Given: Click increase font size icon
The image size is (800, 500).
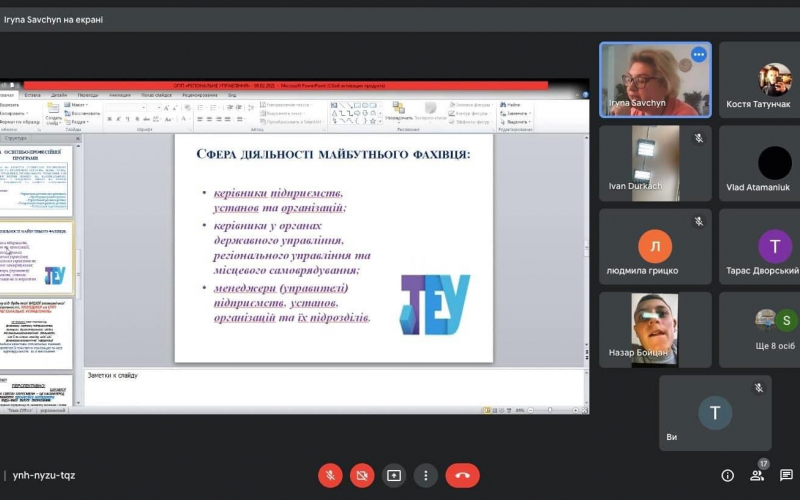Looking at the screenshot, I should [x=166, y=108].
